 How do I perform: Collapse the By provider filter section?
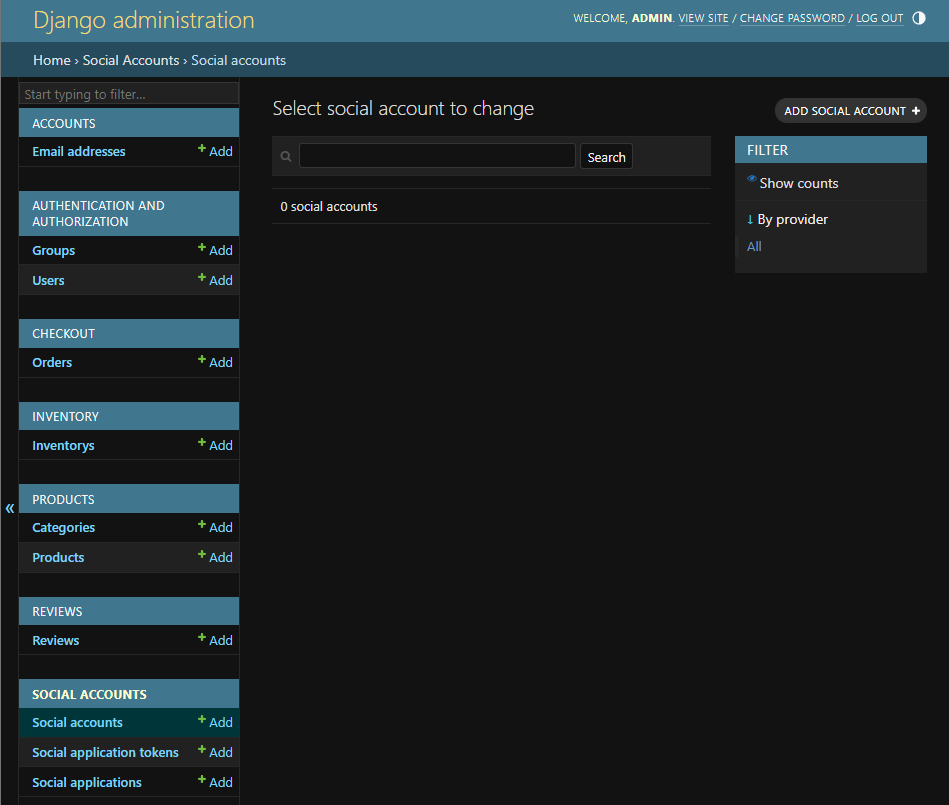787,219
